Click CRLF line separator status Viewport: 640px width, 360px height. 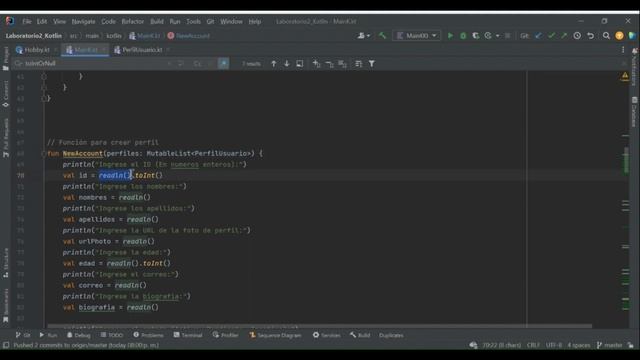tap(533, 345)
